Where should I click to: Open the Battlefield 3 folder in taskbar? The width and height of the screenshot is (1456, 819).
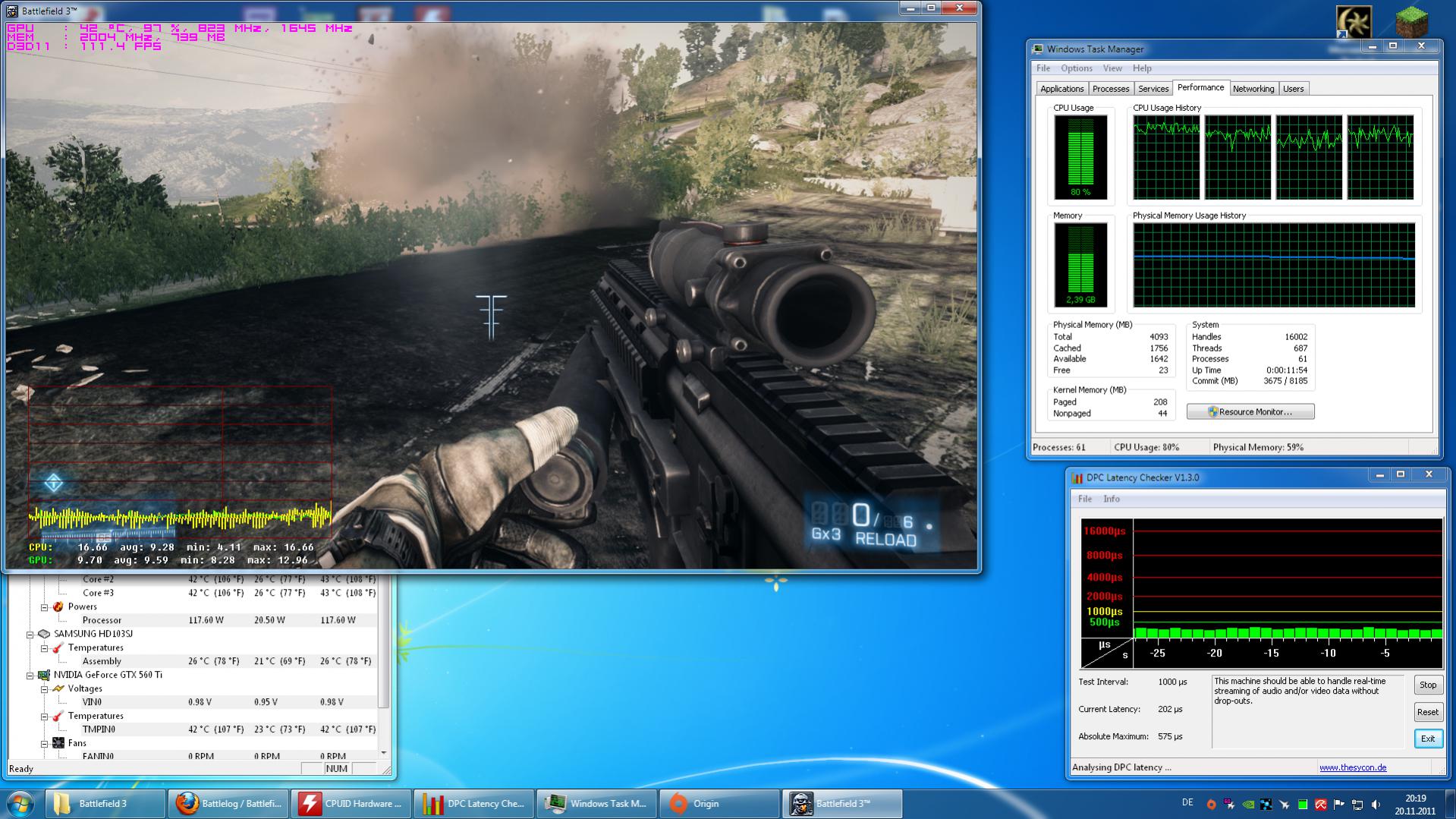[105, 804]
